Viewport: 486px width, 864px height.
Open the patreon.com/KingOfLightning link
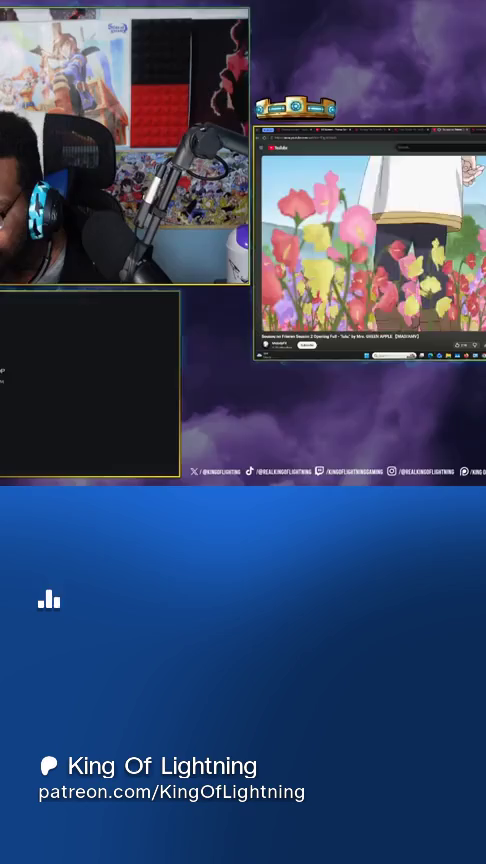tap(171, 792)
